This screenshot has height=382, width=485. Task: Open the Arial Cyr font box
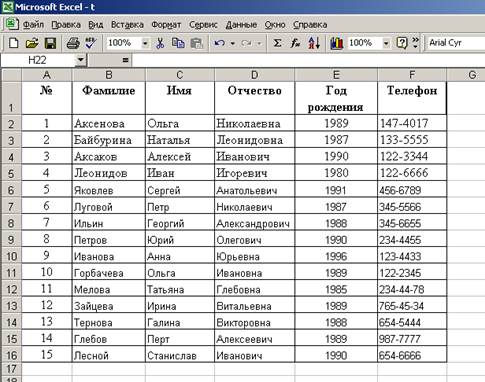(x=455, y=43)
